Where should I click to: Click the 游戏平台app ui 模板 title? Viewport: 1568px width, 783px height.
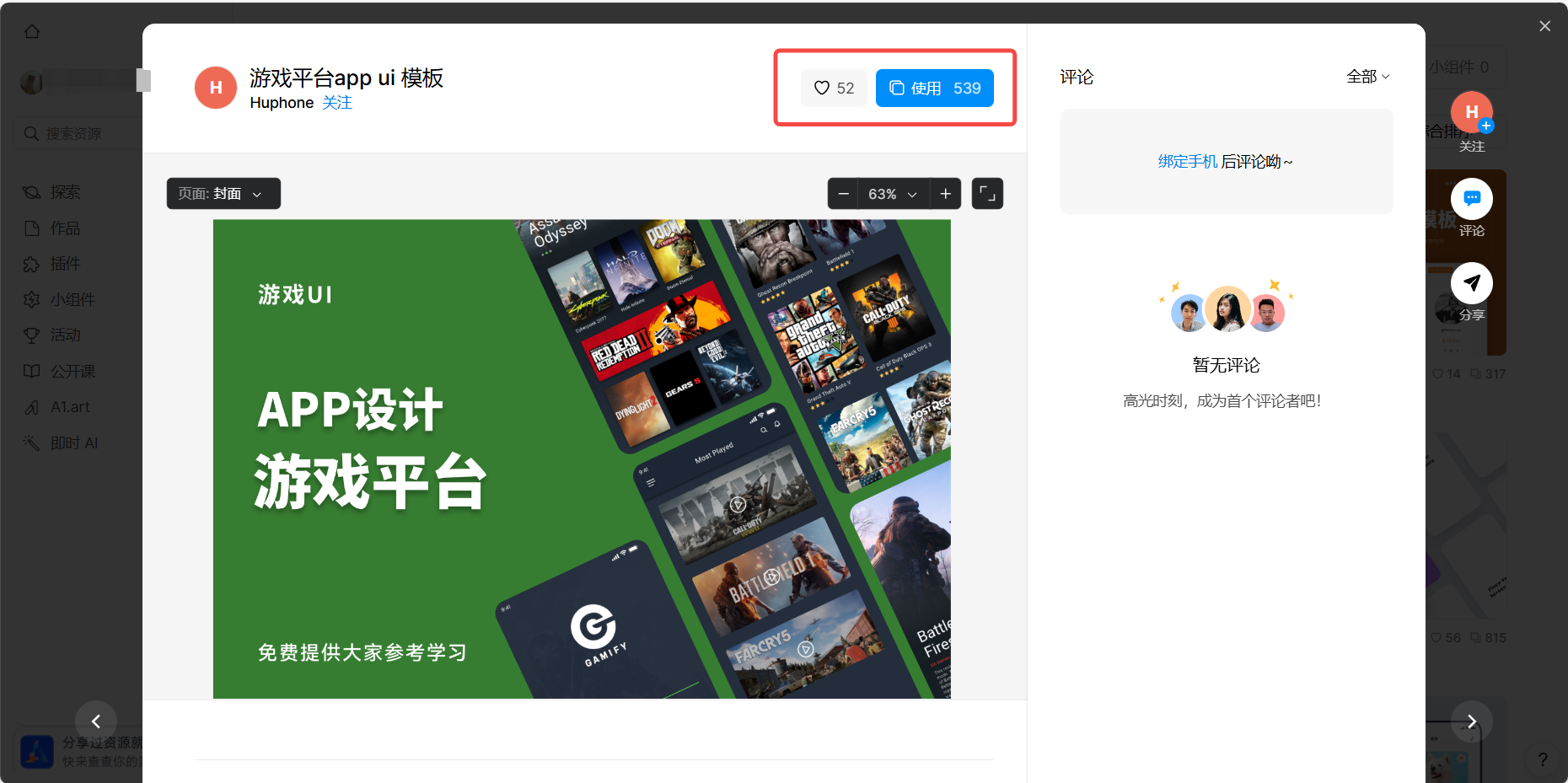point(346,78)
